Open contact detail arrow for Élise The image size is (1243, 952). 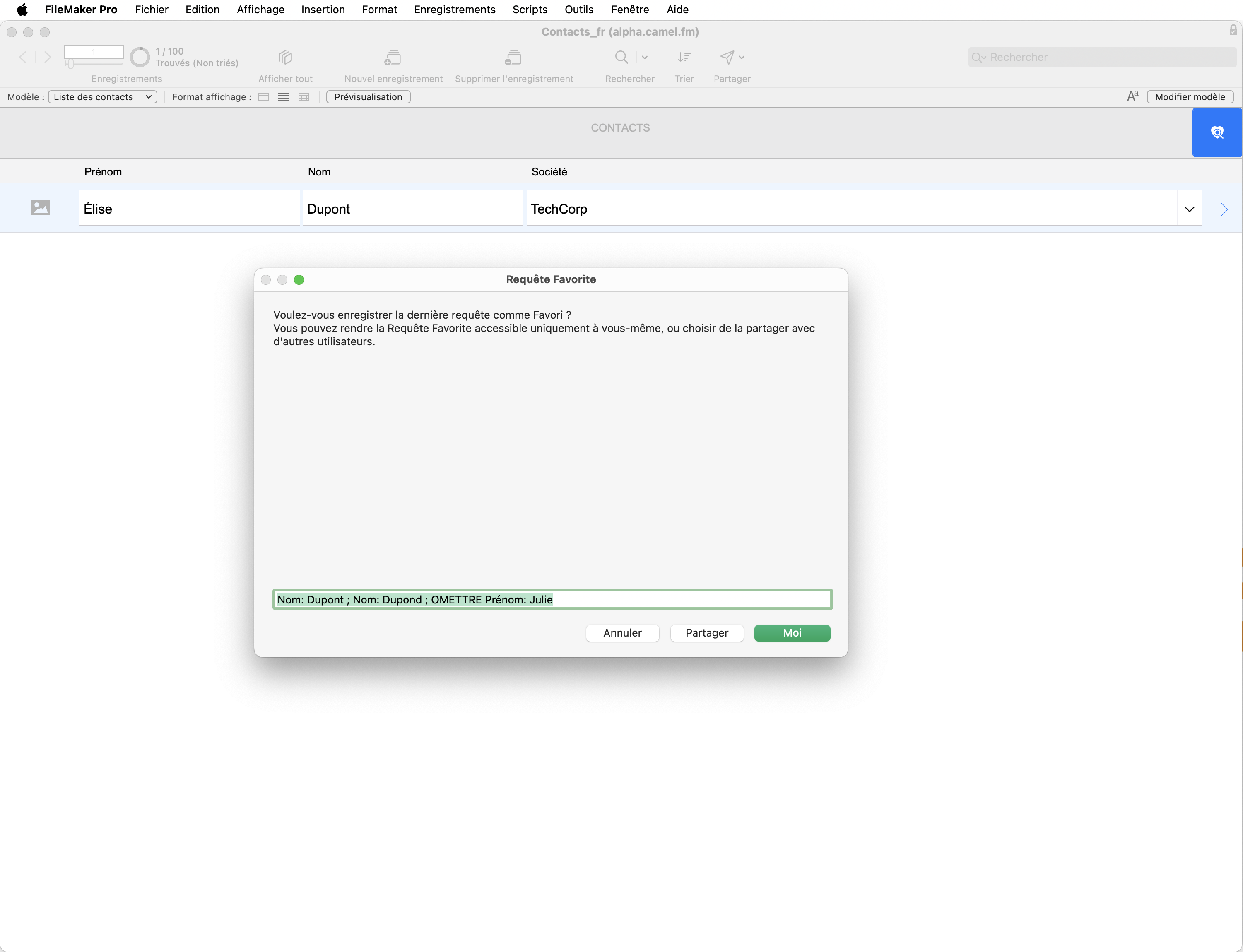pyautogui.click(x=1224, y=209)
